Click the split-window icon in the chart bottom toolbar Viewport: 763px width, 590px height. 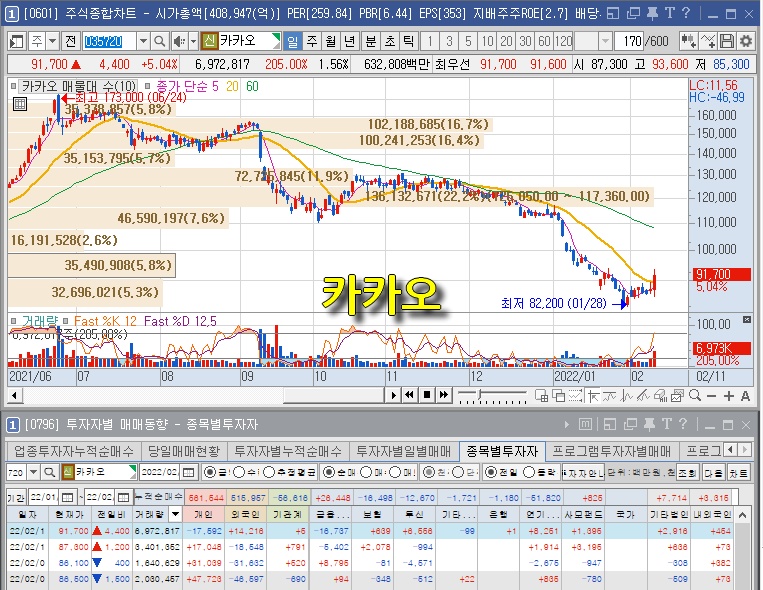tap(541, 396)
